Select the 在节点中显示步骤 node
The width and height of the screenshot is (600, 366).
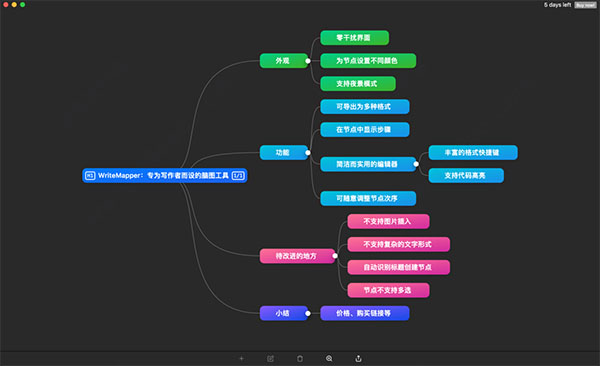coord(365,130)
